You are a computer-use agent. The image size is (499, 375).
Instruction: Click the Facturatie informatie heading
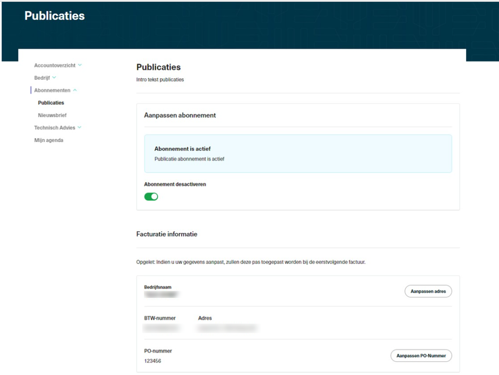click(x=167, y=234)
